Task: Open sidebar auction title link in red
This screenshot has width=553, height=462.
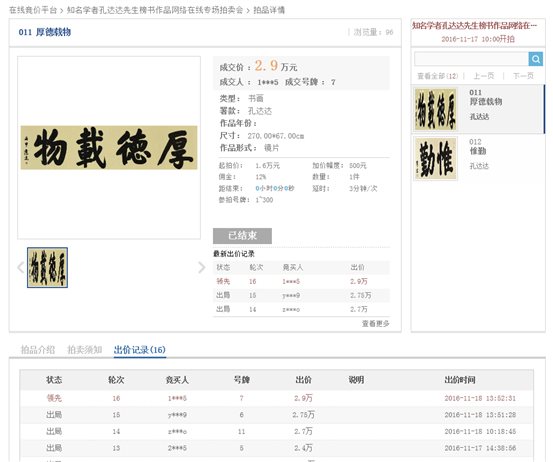Action: [x=474, y=25]
